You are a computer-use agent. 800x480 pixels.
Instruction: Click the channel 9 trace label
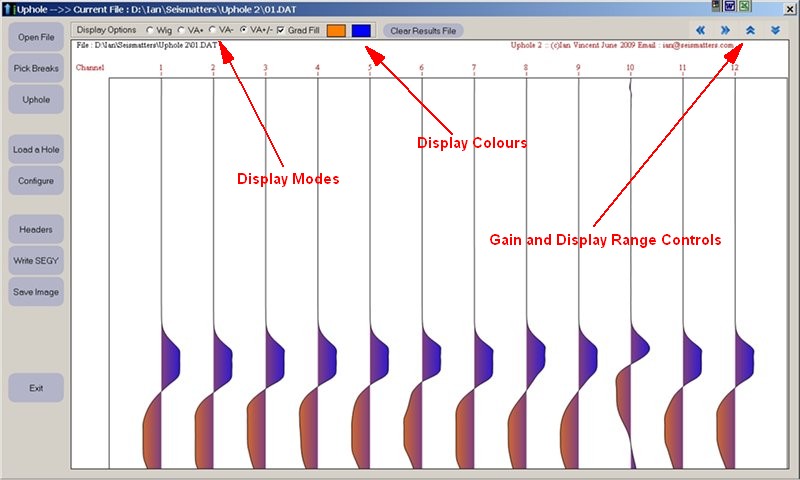pyautogui.click(x=578, y=67)
